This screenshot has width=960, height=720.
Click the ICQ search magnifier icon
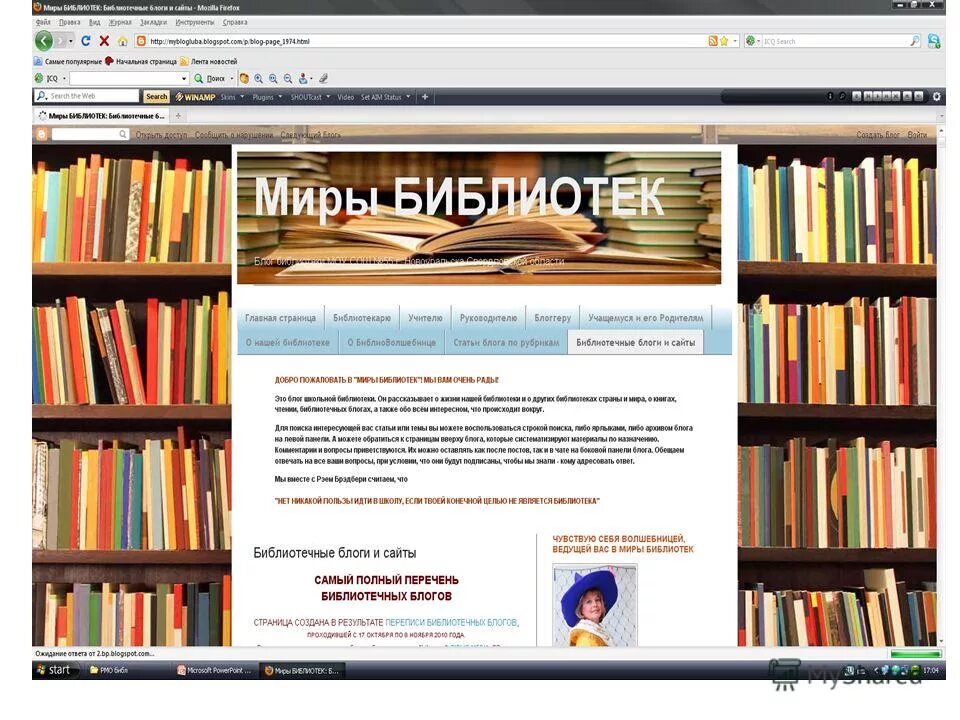coord(913,41)
